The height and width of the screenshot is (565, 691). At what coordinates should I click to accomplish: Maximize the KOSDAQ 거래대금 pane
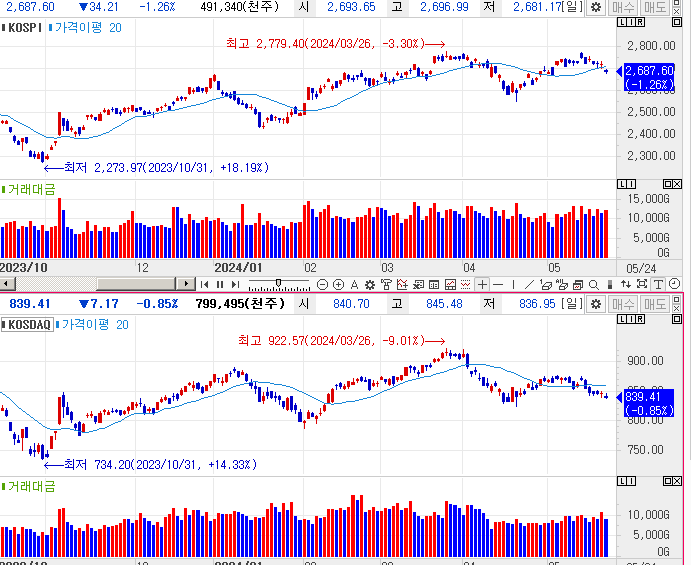[668, 481]
